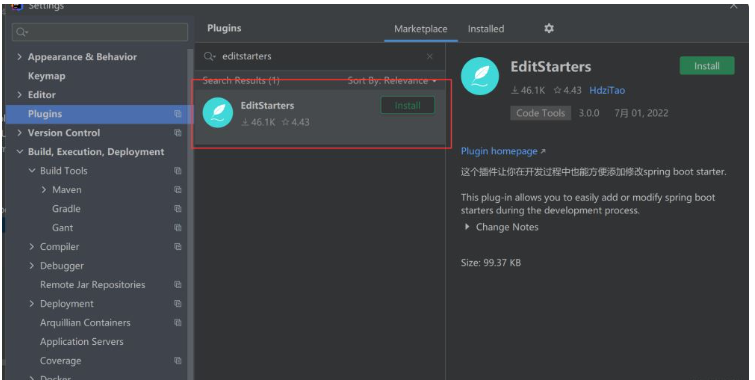Click green Install button in details pane

click(707, 66)
